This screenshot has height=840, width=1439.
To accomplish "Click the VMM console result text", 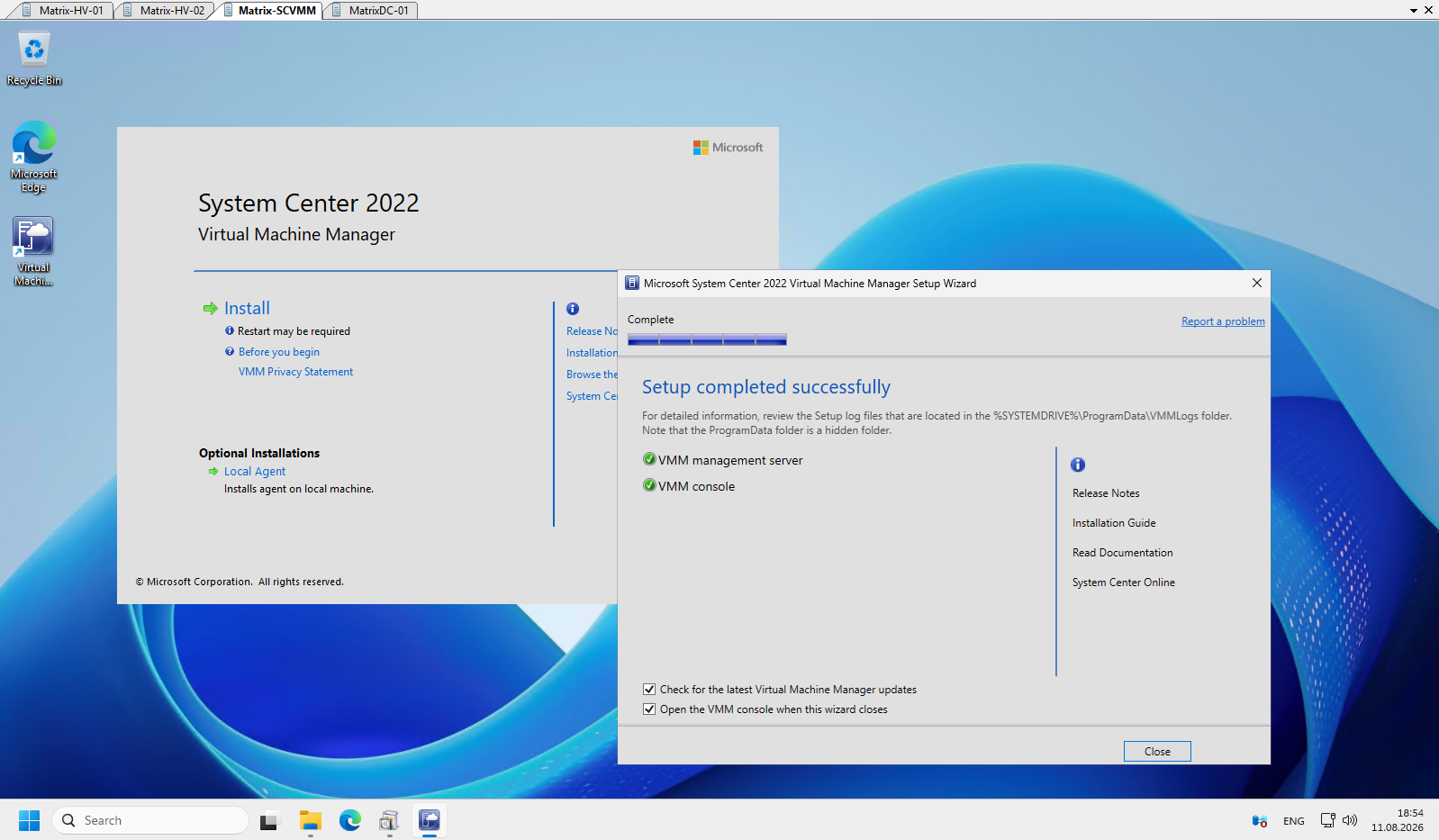I will point(696,486).
